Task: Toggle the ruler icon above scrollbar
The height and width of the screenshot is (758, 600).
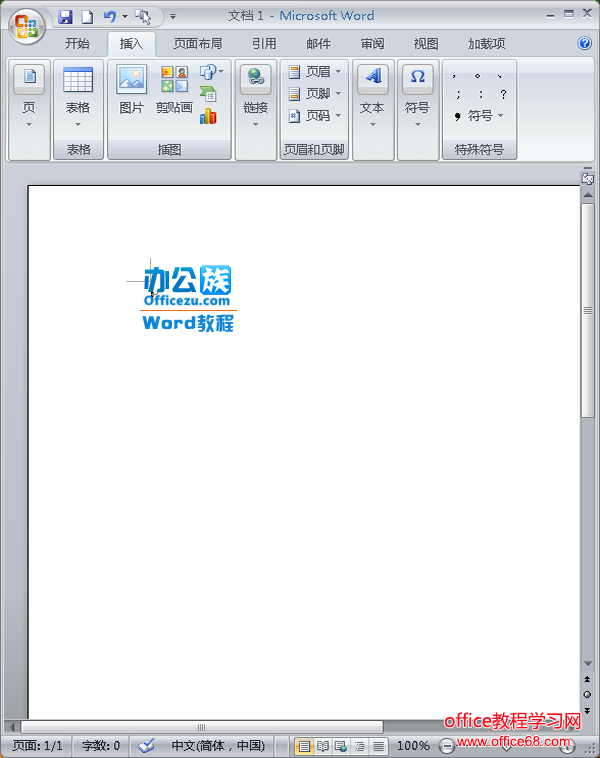Action: point(587,177)
